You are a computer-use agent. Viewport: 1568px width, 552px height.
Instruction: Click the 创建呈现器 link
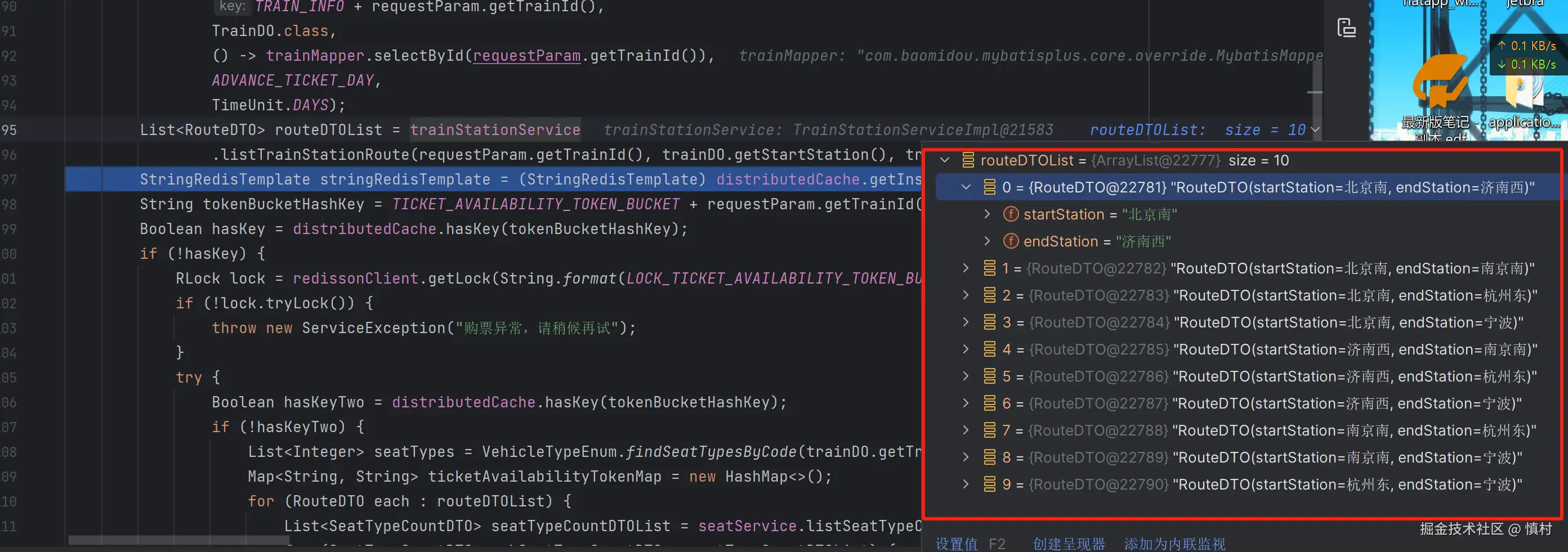pyautogui.click(x=1069, y=544)
